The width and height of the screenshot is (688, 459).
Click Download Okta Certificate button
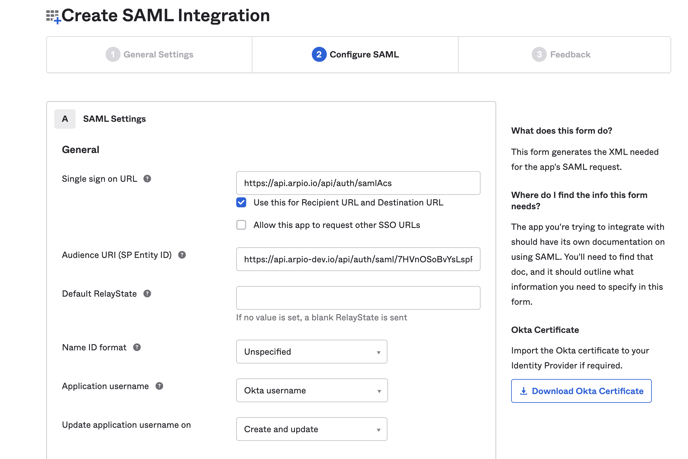coord(581,391)
